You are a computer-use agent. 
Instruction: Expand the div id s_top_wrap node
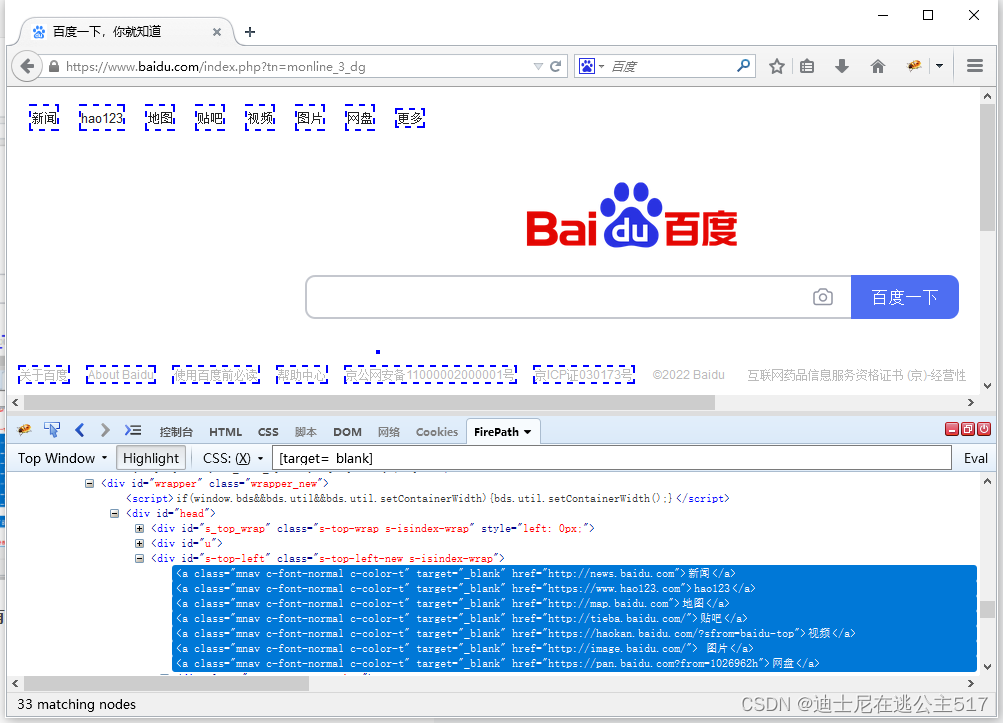(x=139, y=528)
